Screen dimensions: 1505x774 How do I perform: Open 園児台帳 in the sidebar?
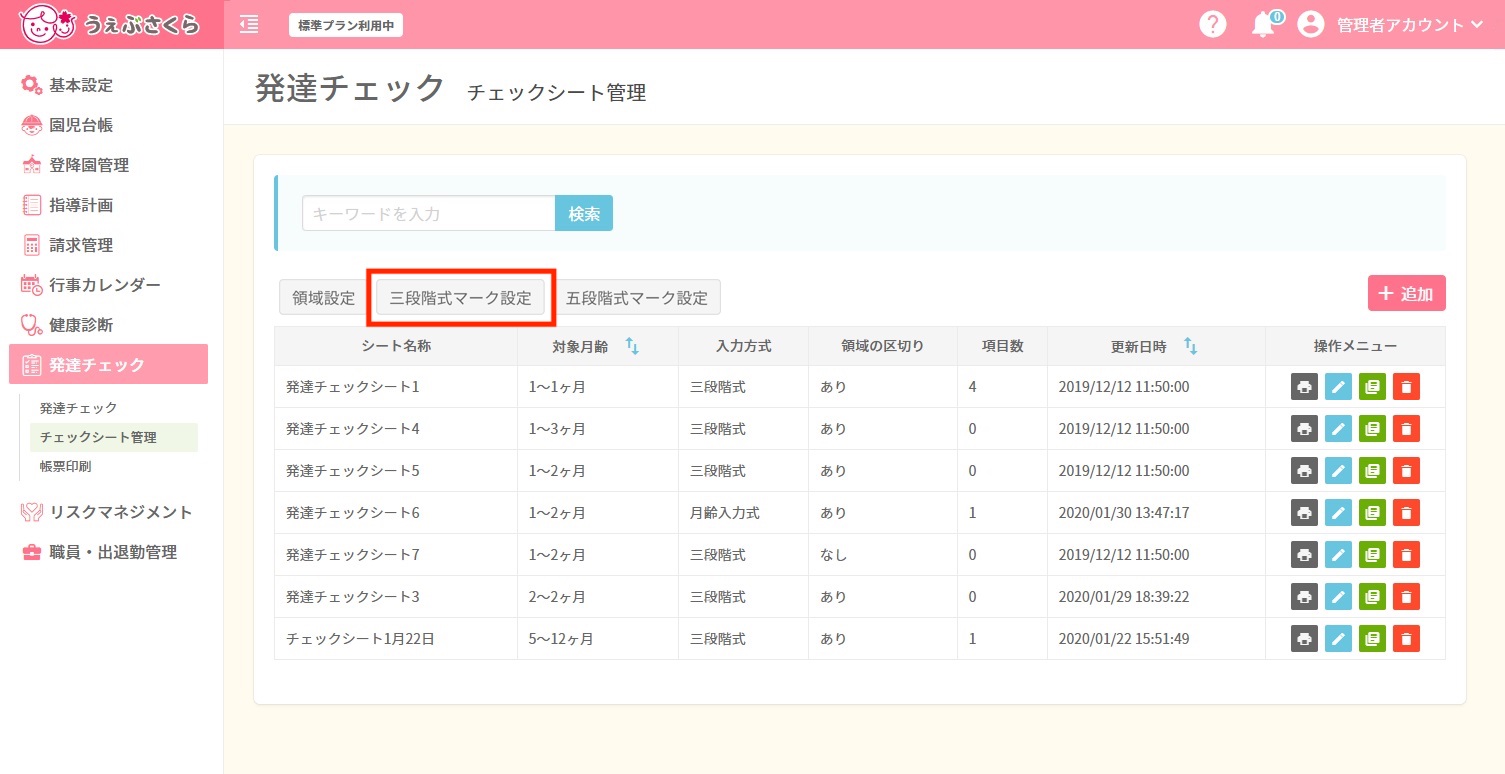[81, 125]
